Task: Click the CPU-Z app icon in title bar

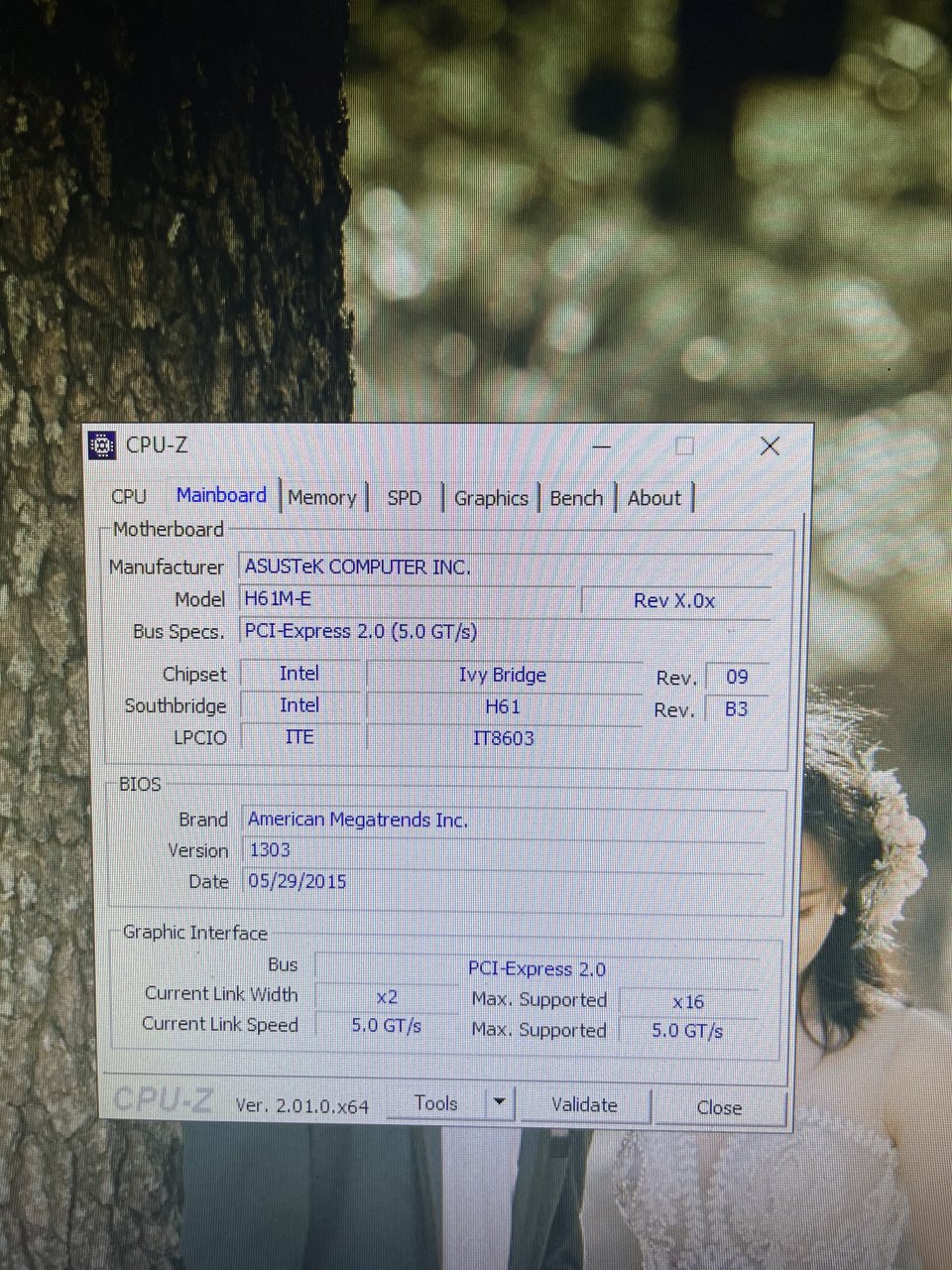Action: pyautogui.click(x=102, y=445)
